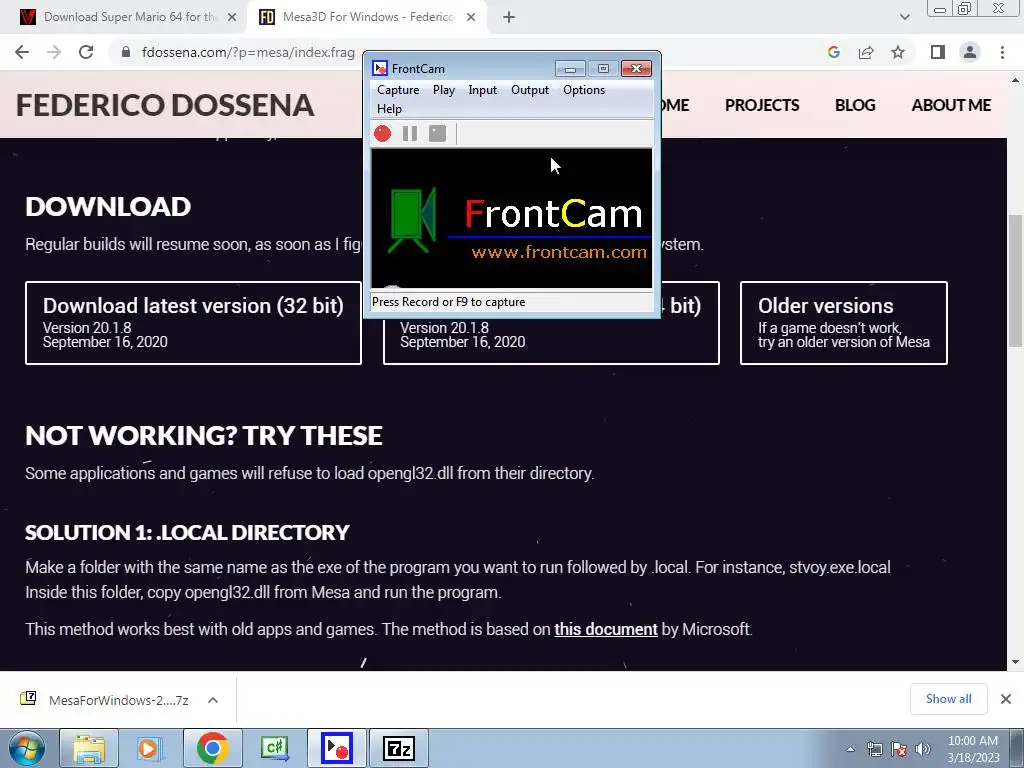The width and height of the screenshot is (1024, 768).
Task: Click the 7-Zip taskbar icon
Action: pyautogui.click(x=399, y=748)
